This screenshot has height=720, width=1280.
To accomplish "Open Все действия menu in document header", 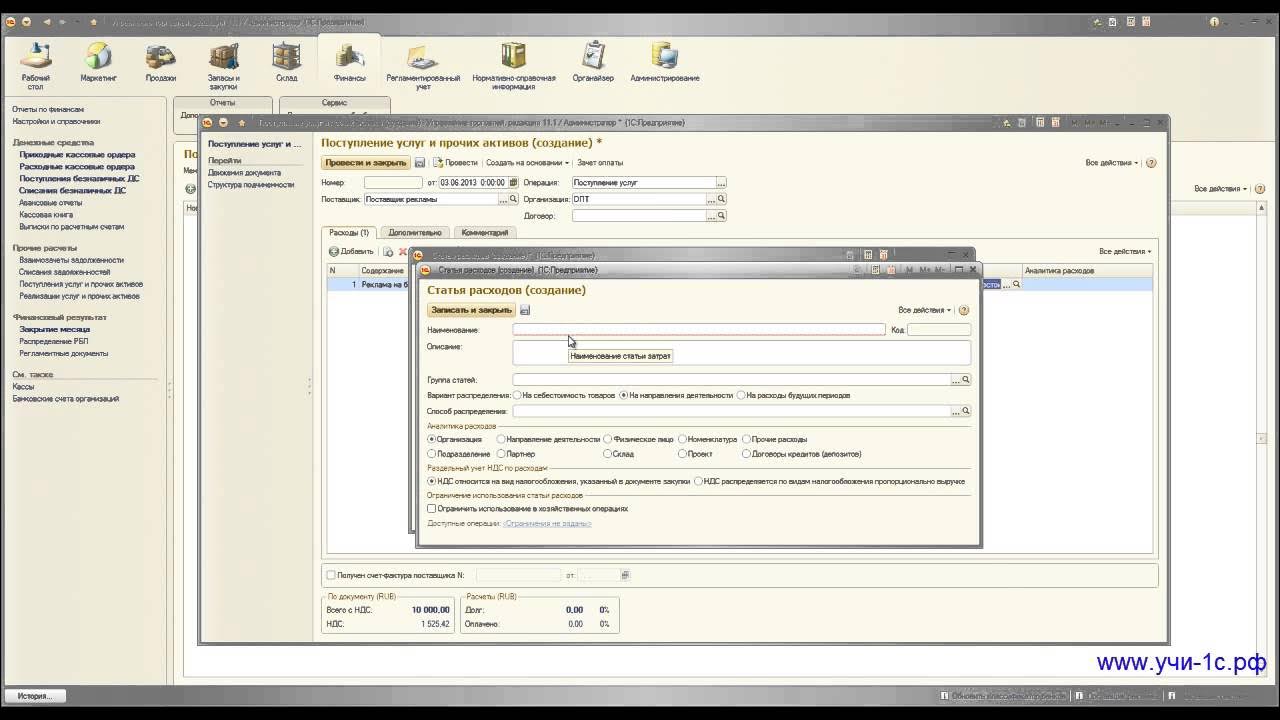I will 1112,162.
